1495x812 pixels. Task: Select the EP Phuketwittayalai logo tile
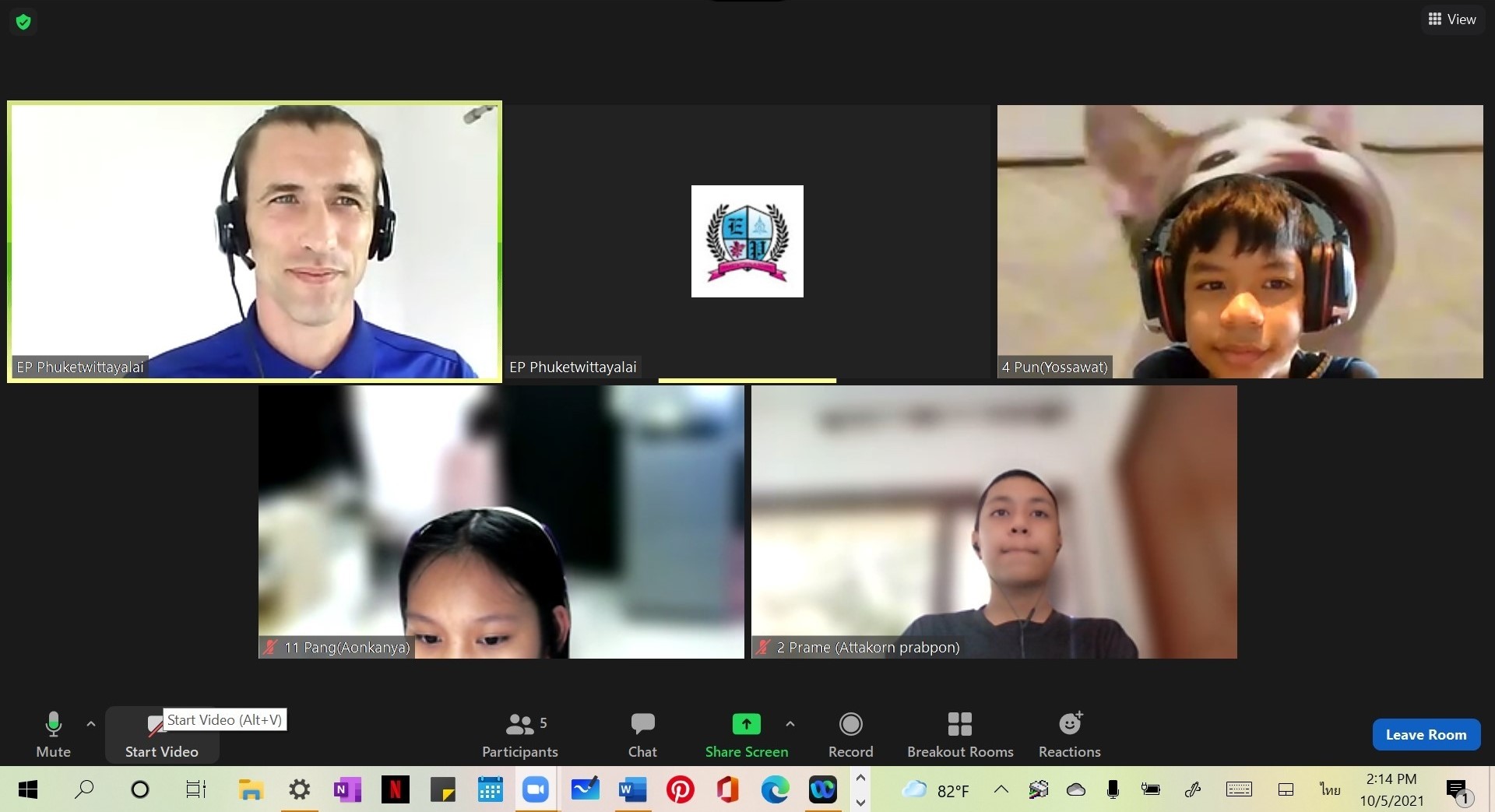tap(747, 241)
